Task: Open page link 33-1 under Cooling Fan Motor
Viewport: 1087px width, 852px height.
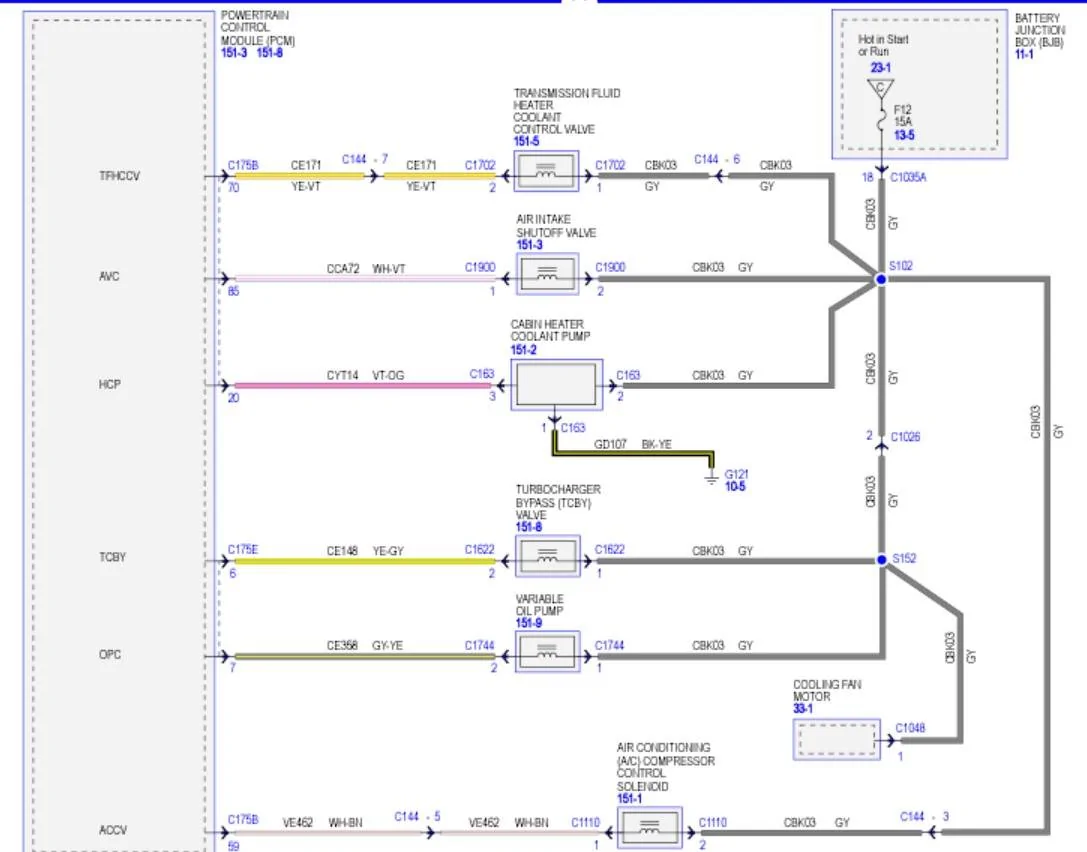Action: (x=803, y=708)
